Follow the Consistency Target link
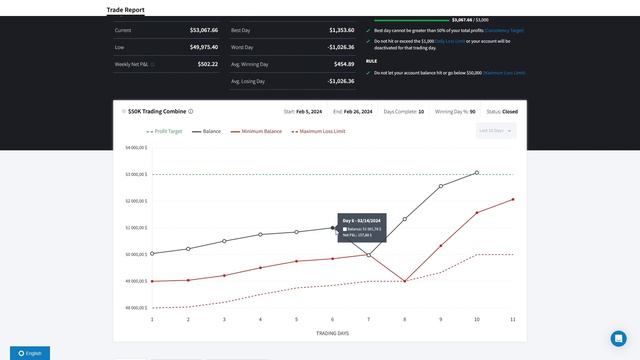640x360 pixels. coord(504,31)
